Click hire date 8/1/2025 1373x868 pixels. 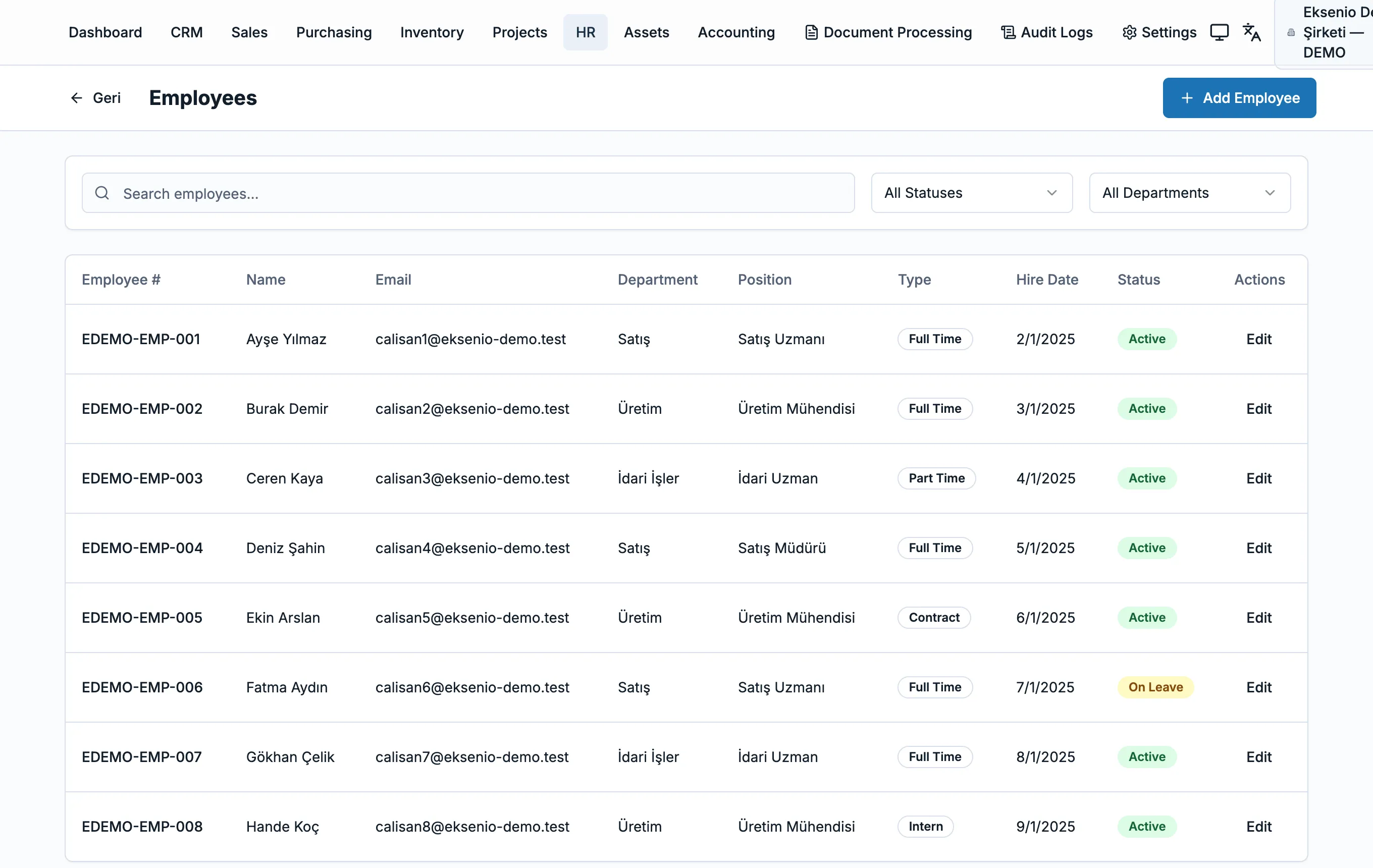(1045, 756)
